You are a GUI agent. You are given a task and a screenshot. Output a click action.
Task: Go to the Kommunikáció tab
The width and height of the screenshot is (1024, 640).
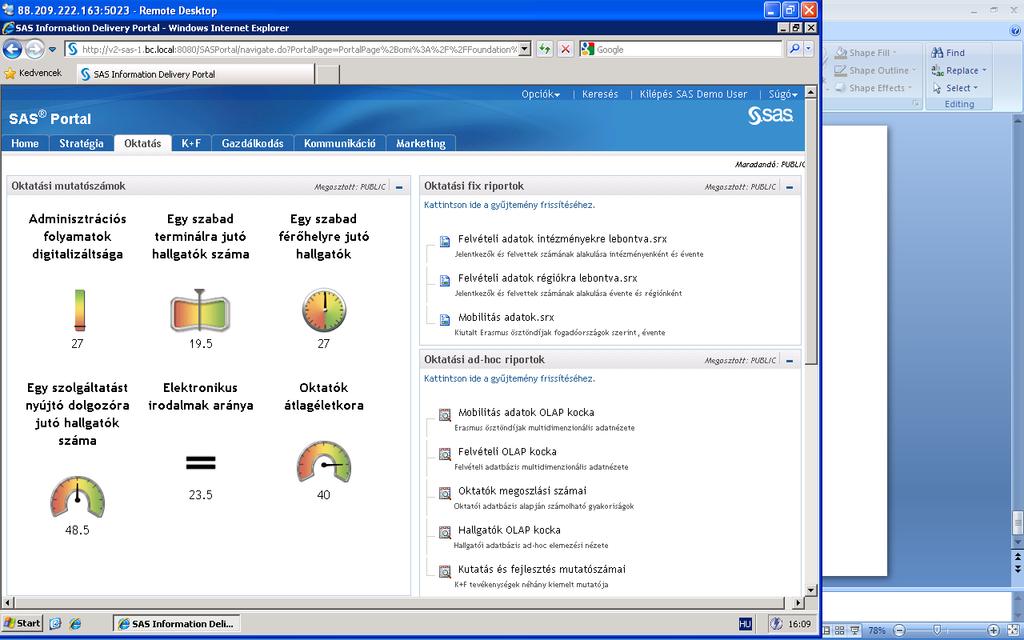tap(340, 143)
